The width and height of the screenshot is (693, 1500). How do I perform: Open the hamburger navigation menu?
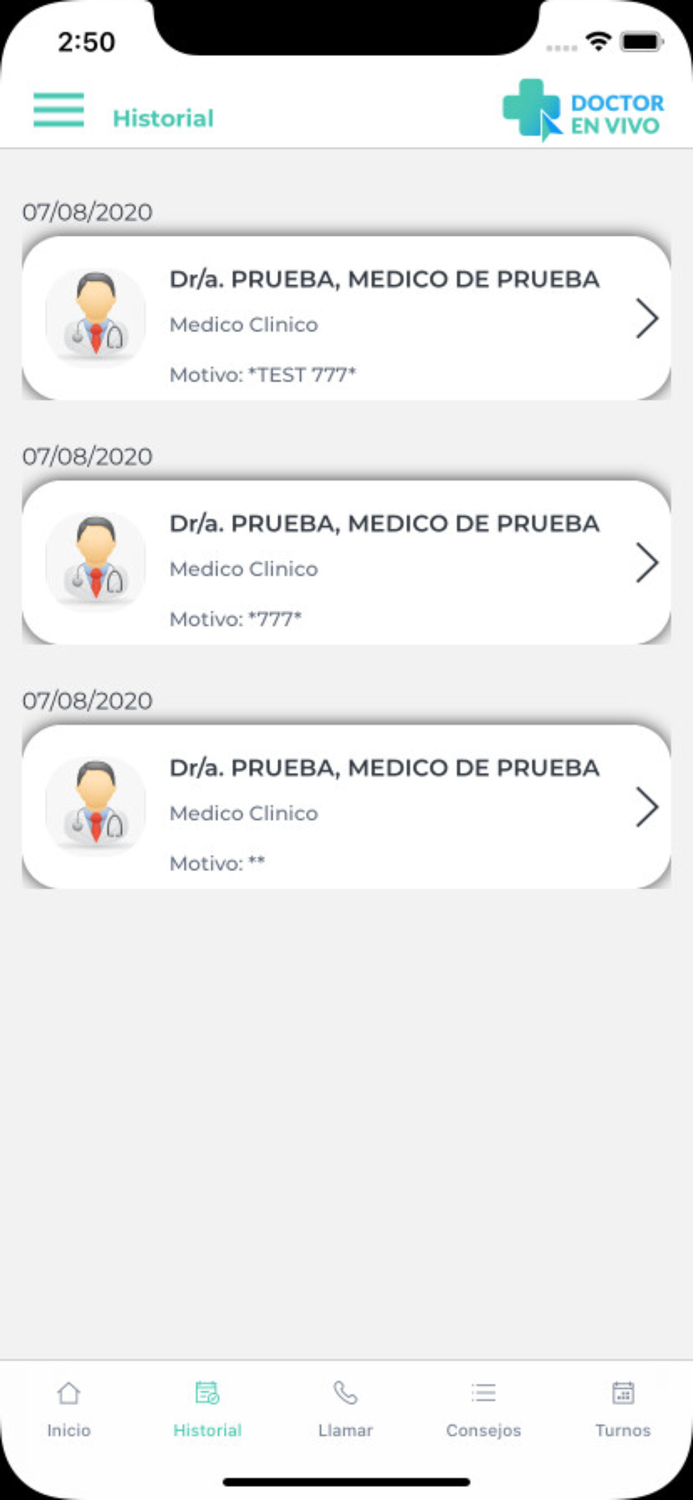click(x=58, y=110)
